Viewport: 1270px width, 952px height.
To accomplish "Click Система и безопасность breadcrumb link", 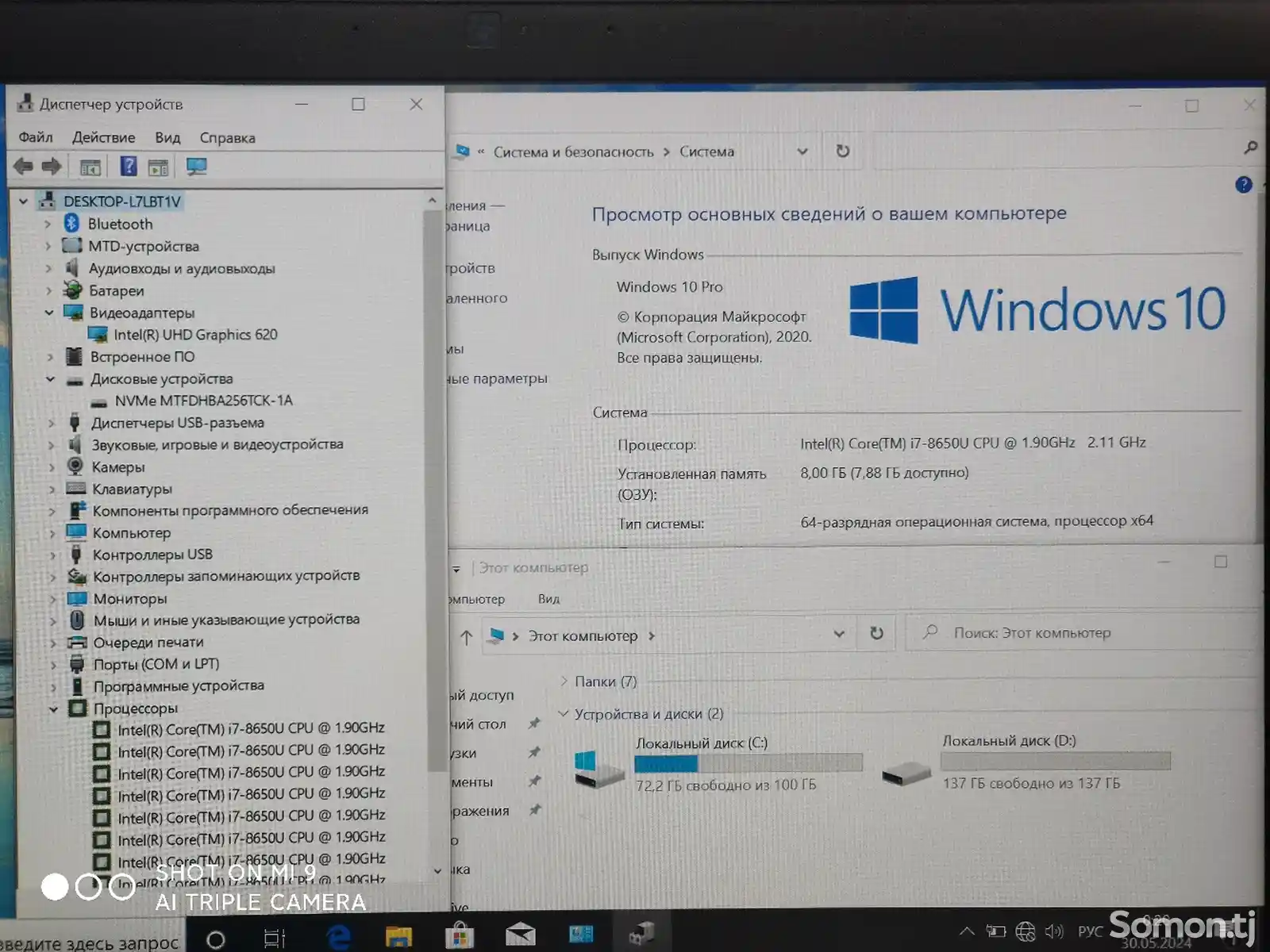I will tap(573, 152).
